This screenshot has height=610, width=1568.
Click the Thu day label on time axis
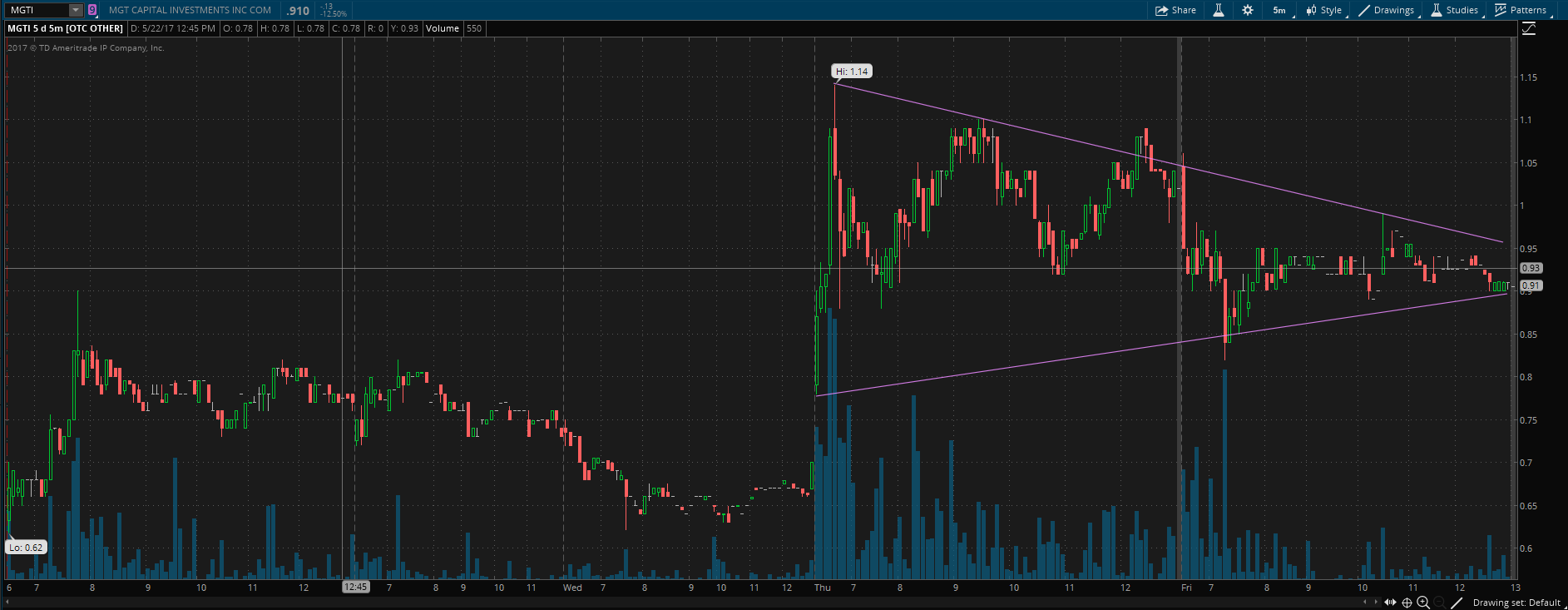click(x=823, y=588)
